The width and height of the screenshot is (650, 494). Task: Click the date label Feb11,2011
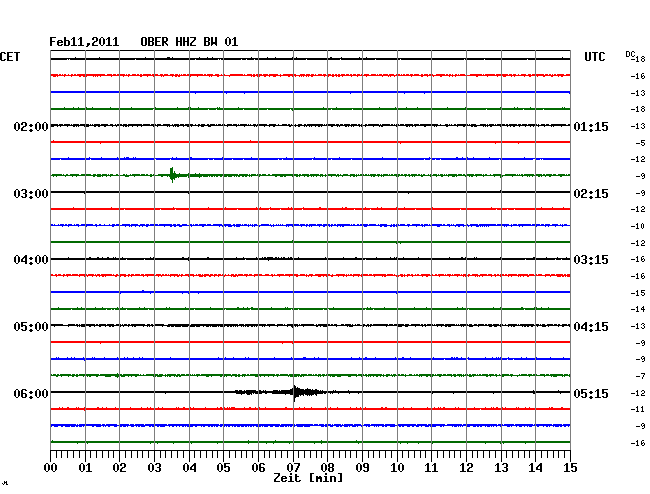pos(84,42)
